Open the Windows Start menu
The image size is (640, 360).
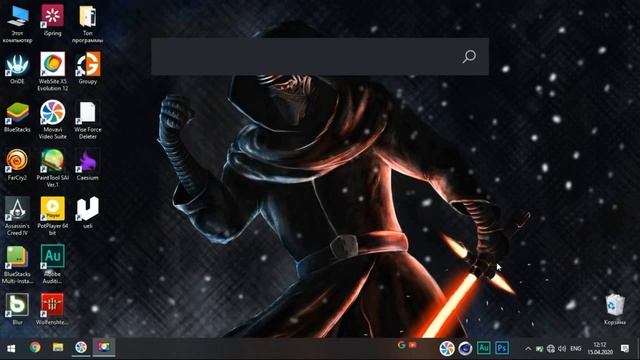pos(11,348)
